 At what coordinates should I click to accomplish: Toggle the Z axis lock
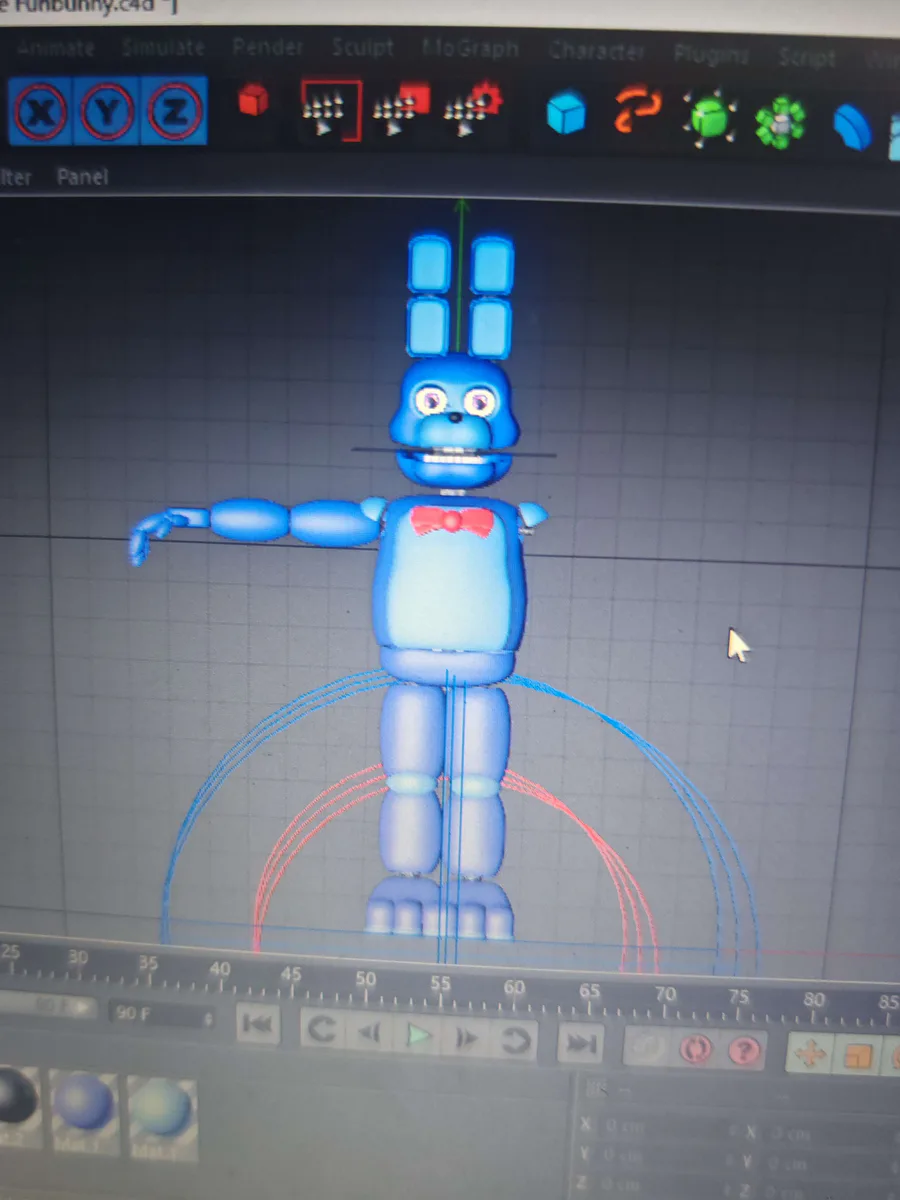click(x=175, y=110)
